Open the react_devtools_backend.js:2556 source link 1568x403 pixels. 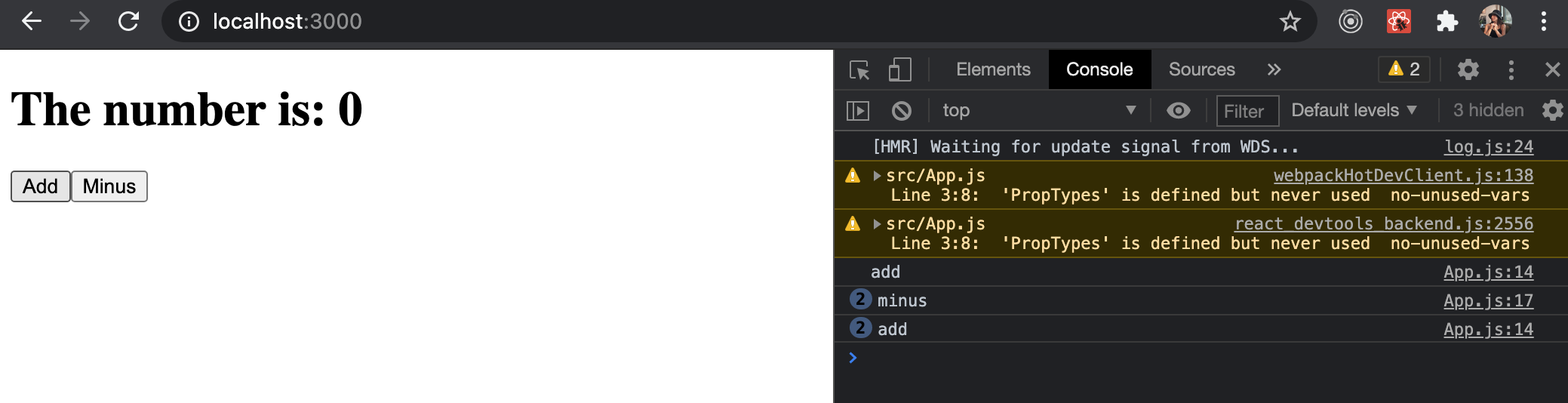[1384, 223]
